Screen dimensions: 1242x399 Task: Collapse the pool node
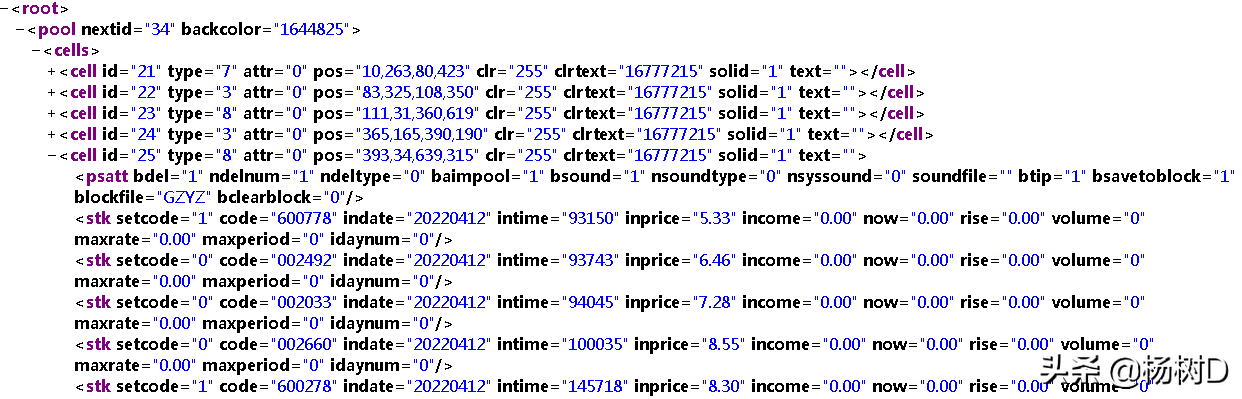pyautogui.click(x=21, y=30)
